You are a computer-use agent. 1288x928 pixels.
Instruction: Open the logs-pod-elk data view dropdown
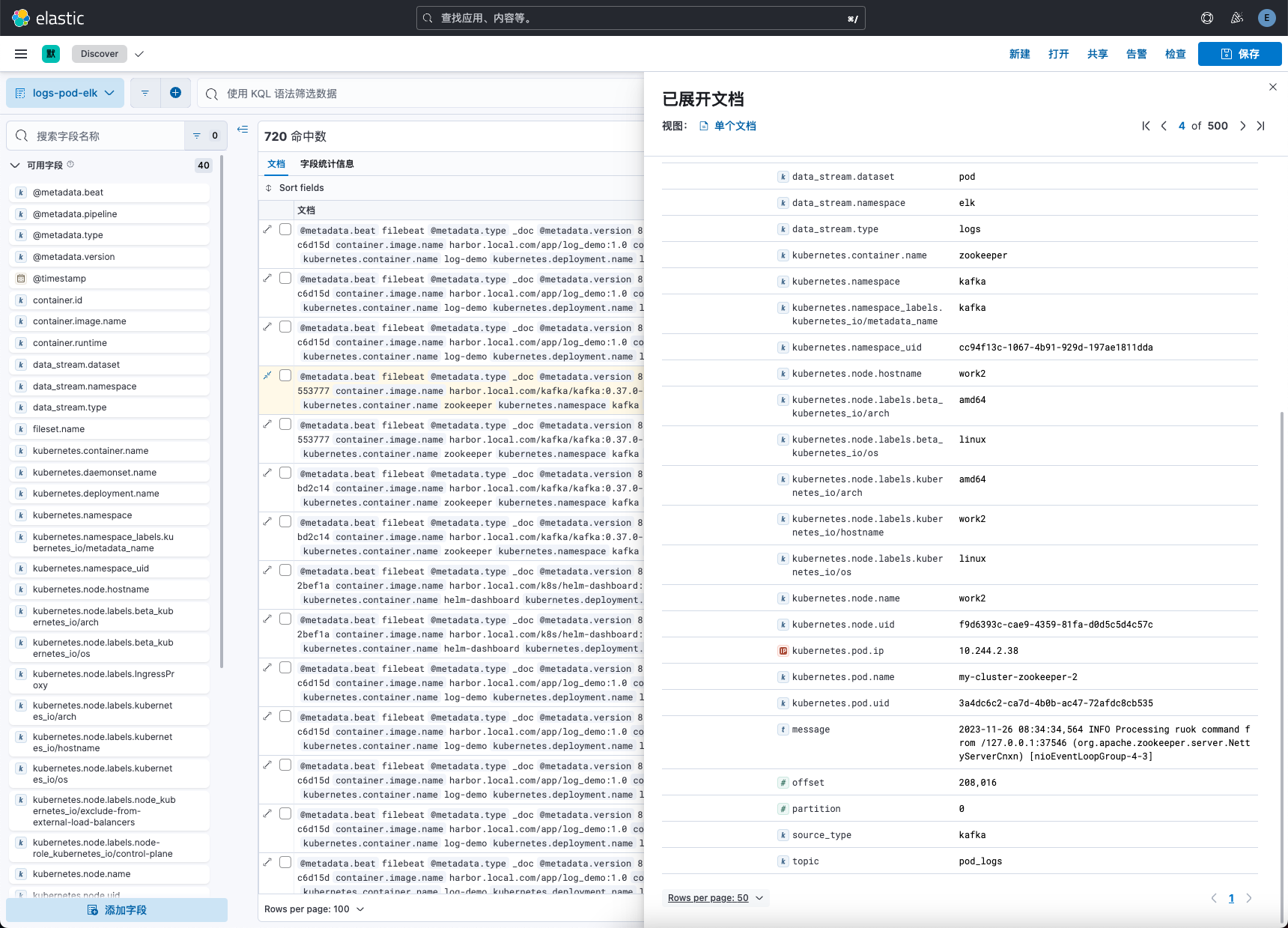coord(65,93)
